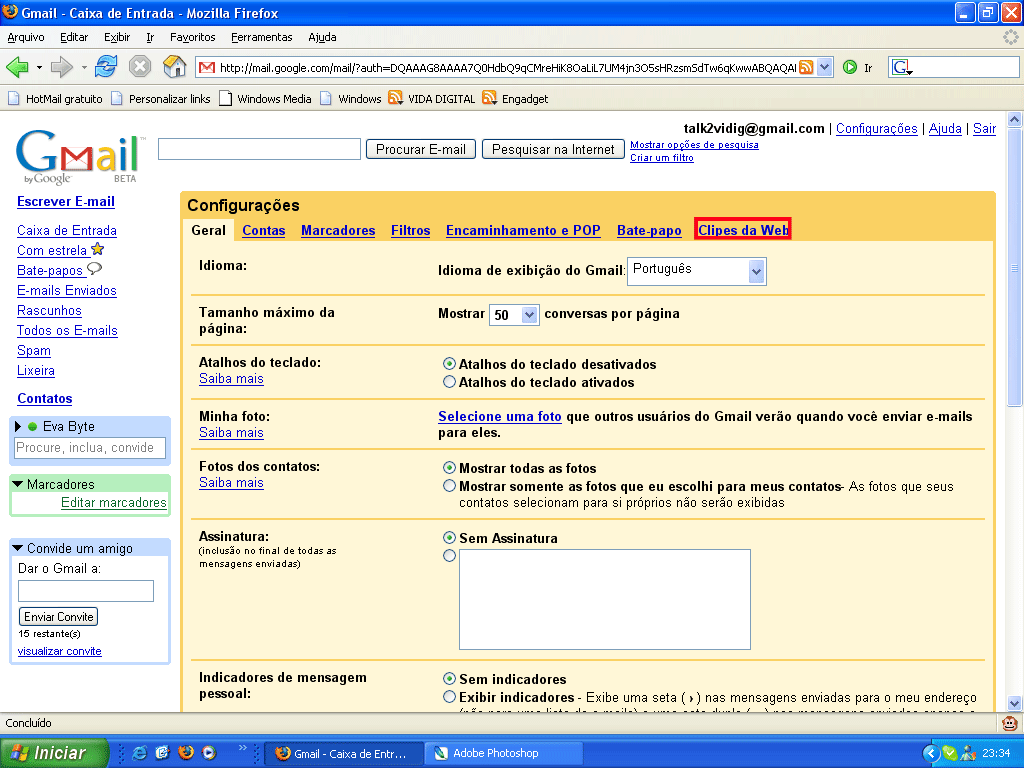The height and width of the screenshot is (768, 1024).
Task: Open the Arquivo menu
Action: (26, 37)
